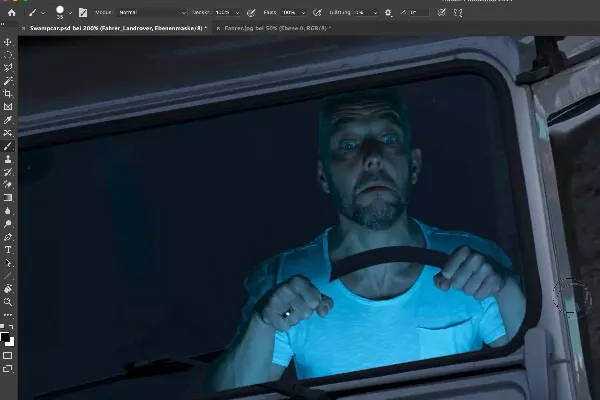Image resolution: width=600 pixels, height=400 pixels.
Task: Close the Swampcar.psd tab
Action: [24, 28]
